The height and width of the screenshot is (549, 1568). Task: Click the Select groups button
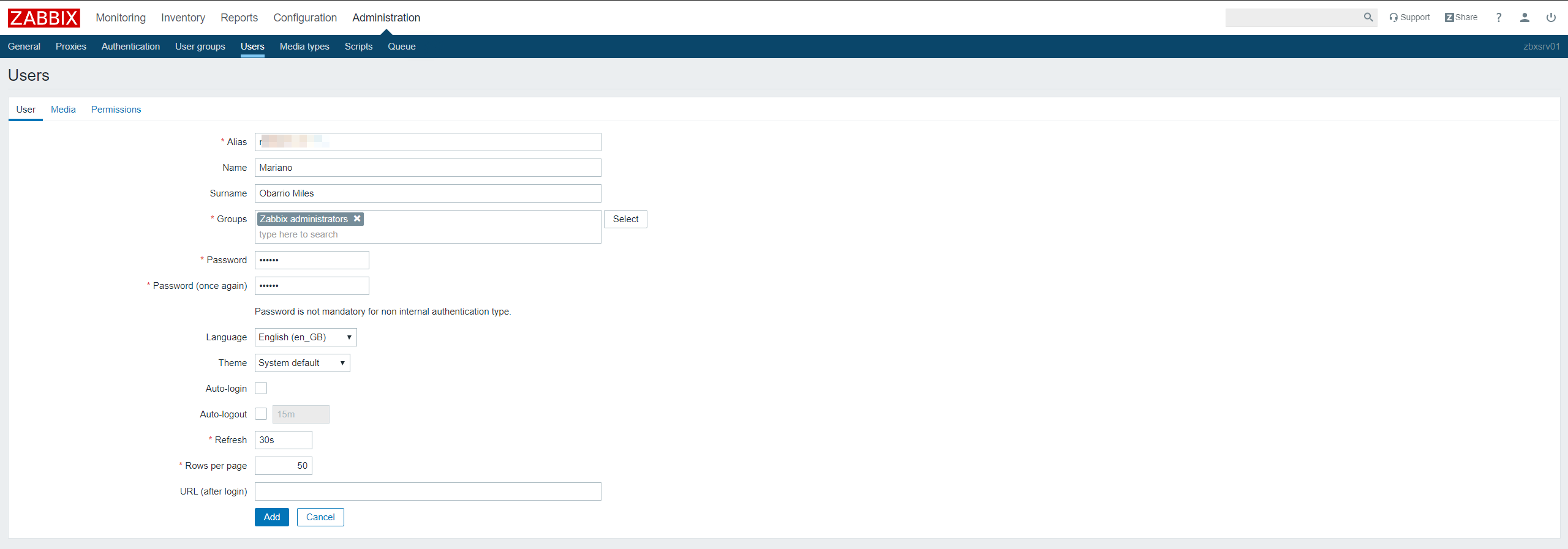point(625,219)
